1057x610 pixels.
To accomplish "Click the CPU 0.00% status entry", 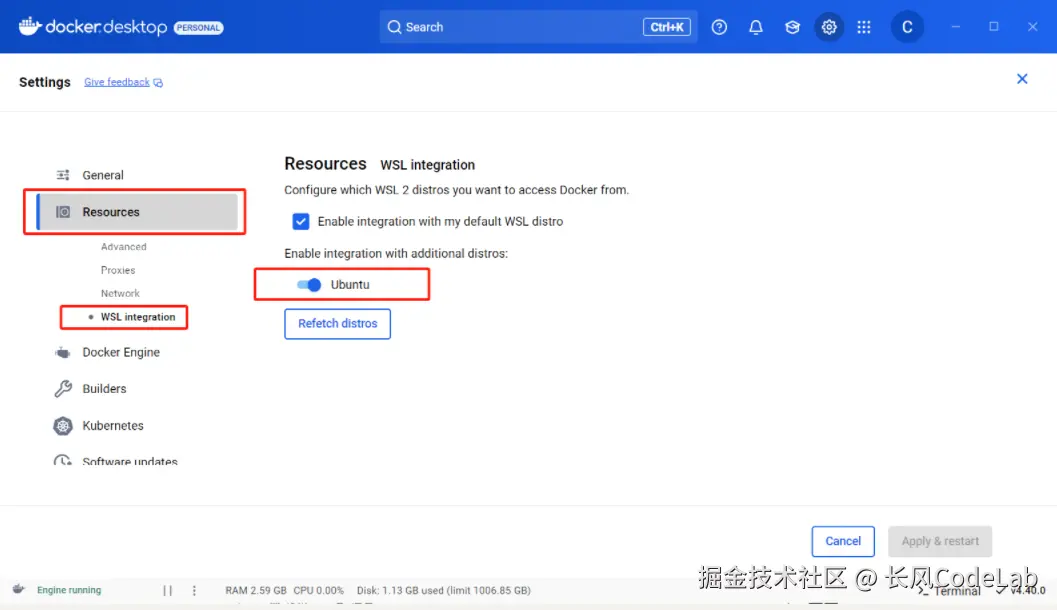I will tap(318, 590).
